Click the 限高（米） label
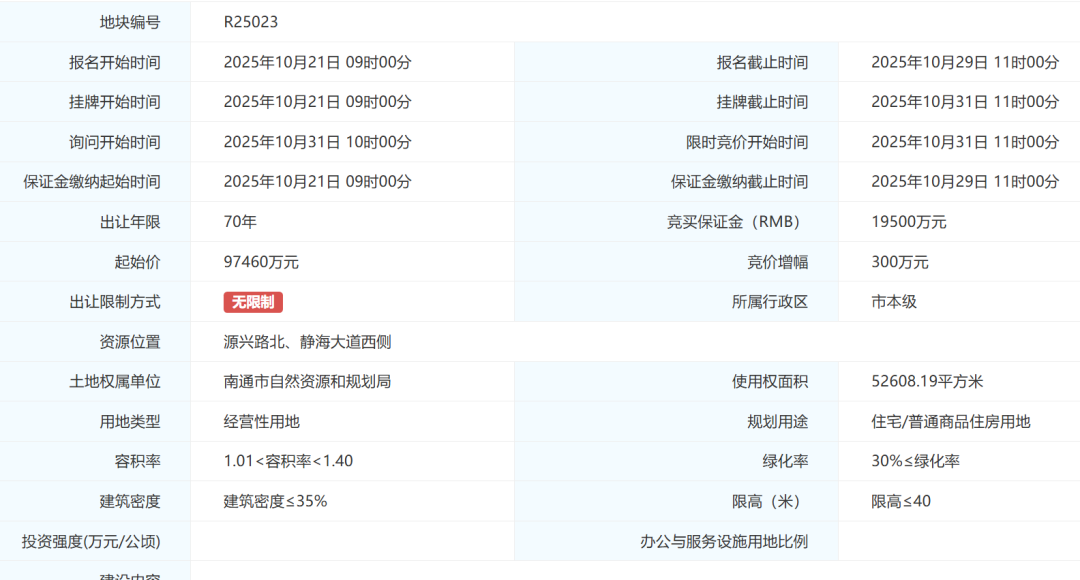Viewport: 1080px width, 580px height. (x=769, y=501)
